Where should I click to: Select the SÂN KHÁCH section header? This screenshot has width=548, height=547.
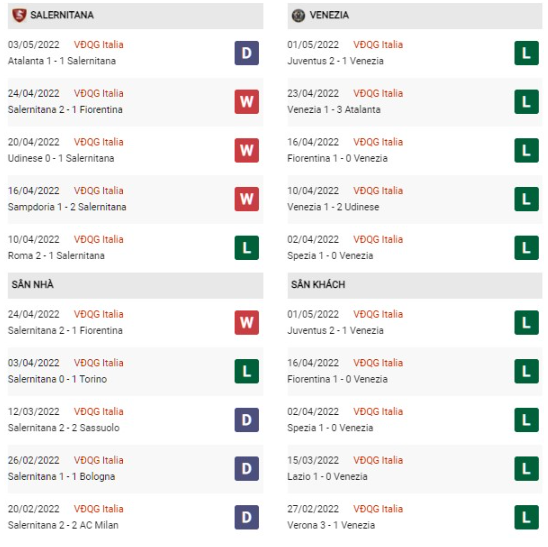[414, 286]
